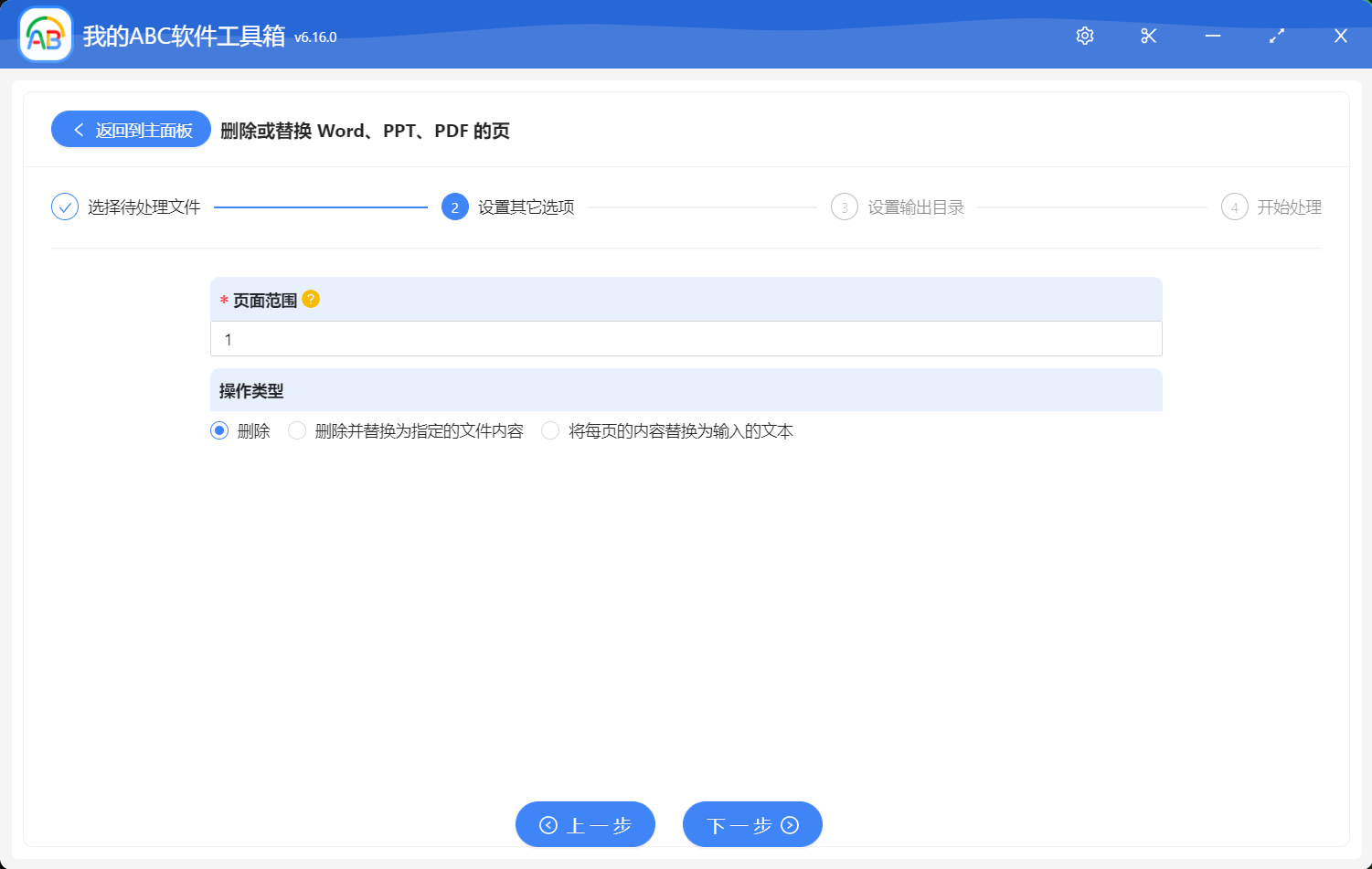Image resolution: width=1372 pixels, height=869 pixels.
Task: Click the step 3 circle for 设置输出目录
Action: point(844,207)
